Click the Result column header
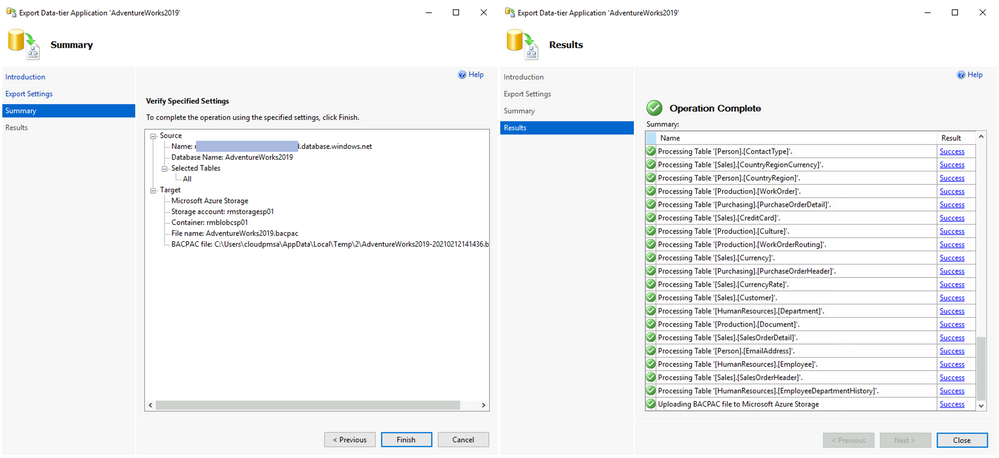 956,138
